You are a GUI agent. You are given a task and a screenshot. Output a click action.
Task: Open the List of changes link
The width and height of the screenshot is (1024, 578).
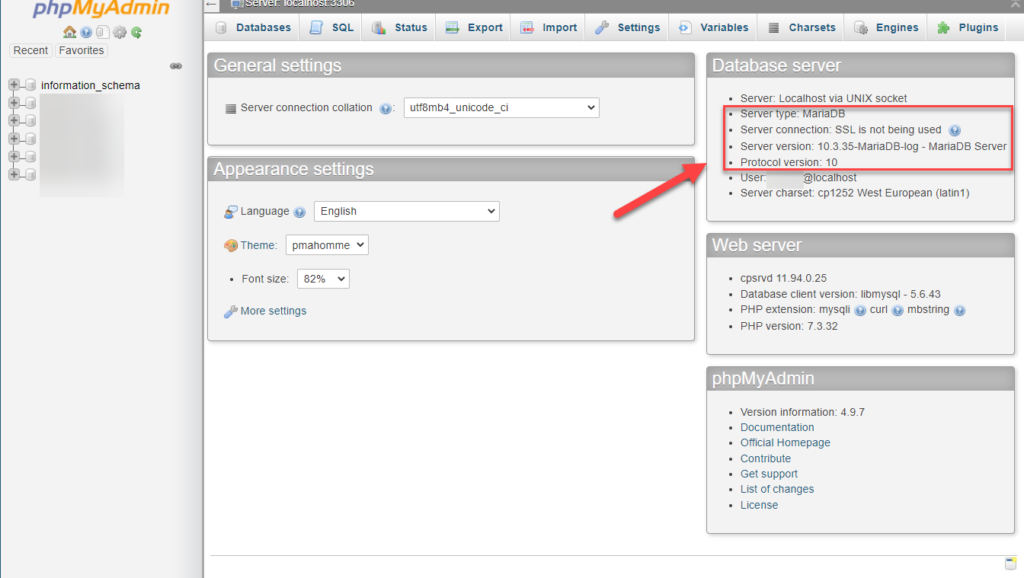coord(777,489)
